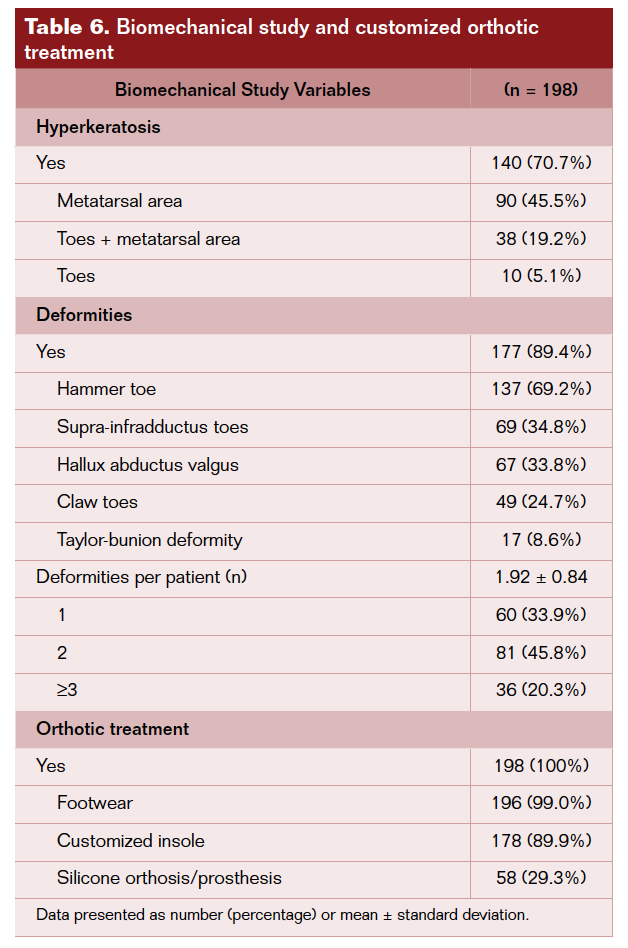Viewport: 628px width, 948px height.
Task: Select the ≥3 deformities row label
Action: [68, 690]
